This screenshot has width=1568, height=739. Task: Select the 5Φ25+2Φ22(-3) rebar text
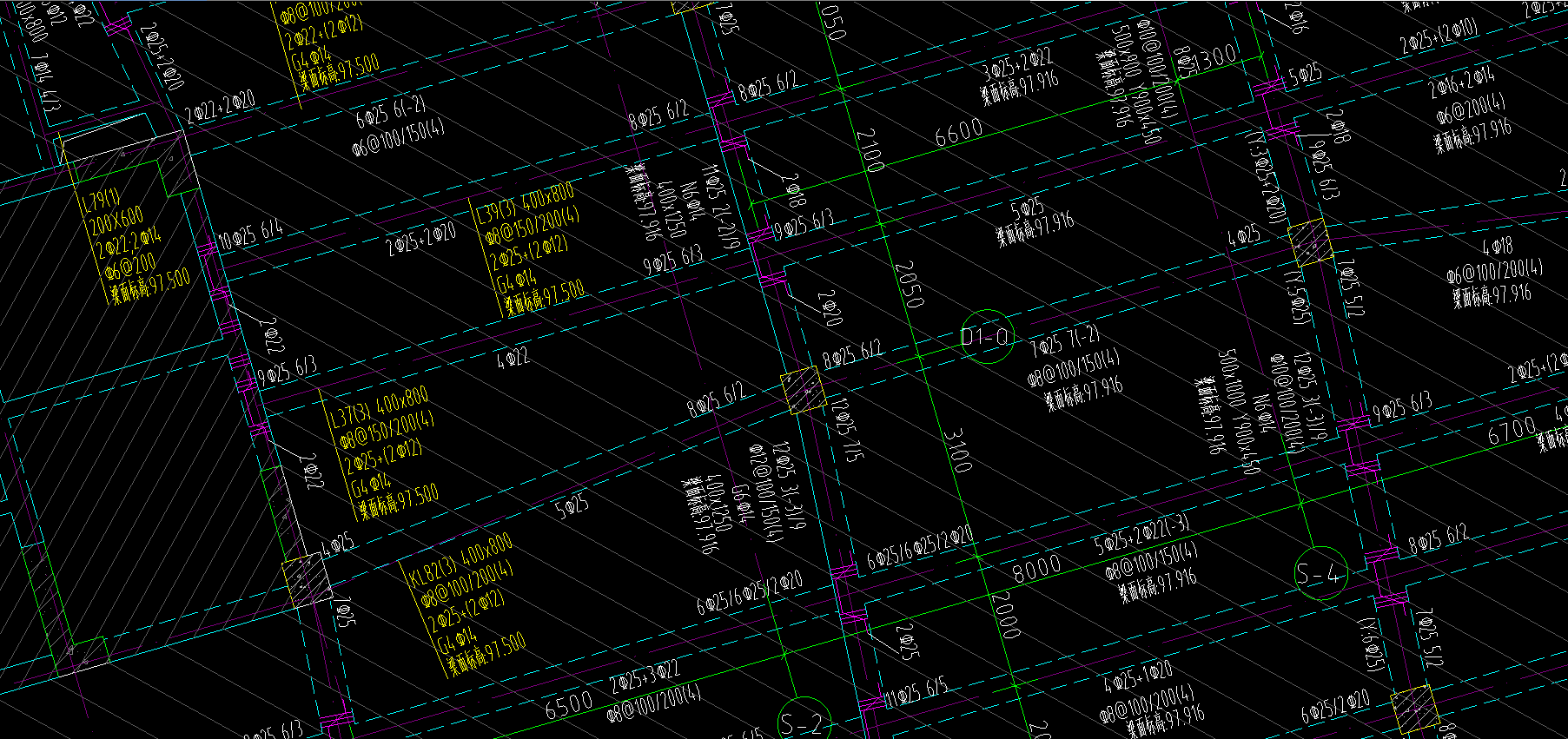pyautogui.click(x=1143, y=534)
